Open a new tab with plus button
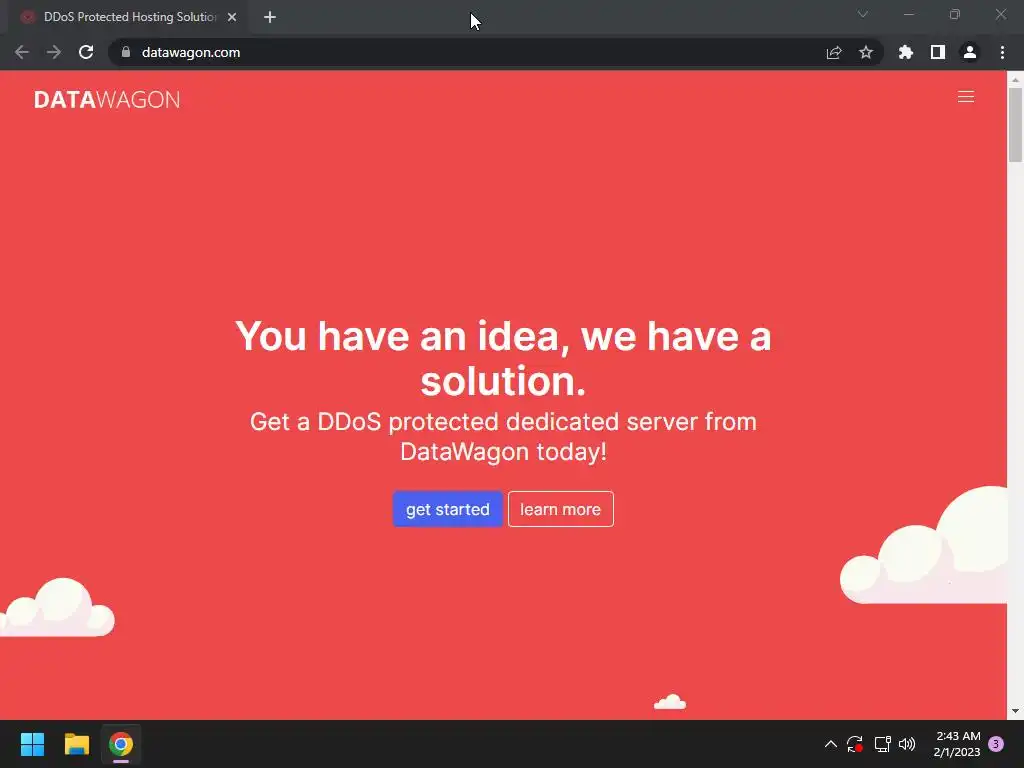The width and height of the screenshot is (1024, 768). click(x=270, y=17)
